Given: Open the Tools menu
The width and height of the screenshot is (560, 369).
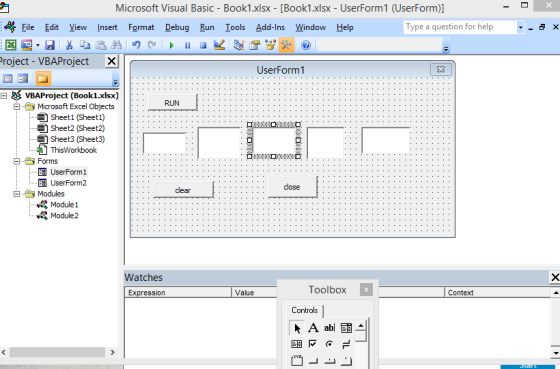Looking at the screenshot, I should pos(235,27).
